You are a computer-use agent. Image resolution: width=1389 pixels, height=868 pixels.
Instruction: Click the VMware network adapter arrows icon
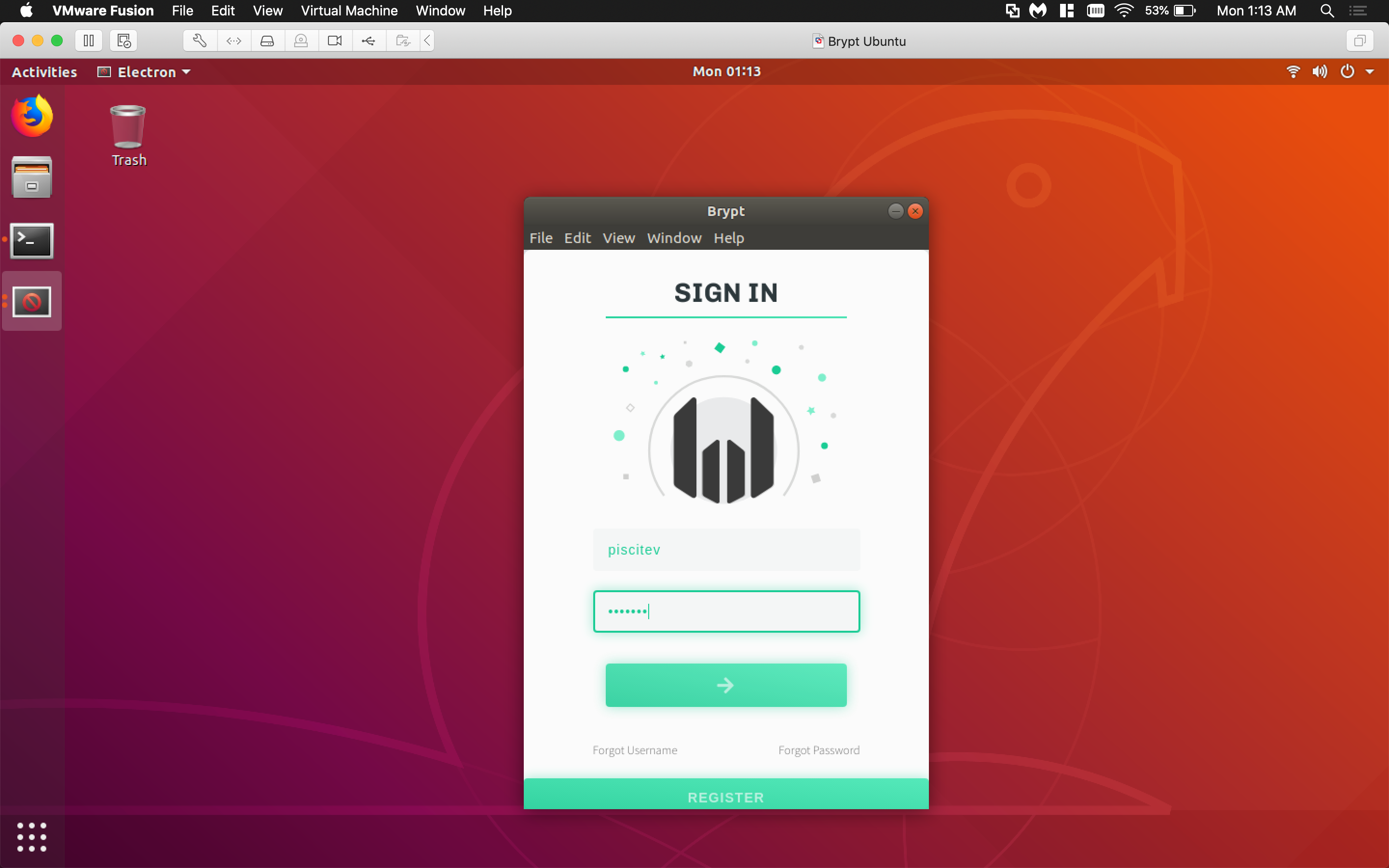click(x=233, y=41)
